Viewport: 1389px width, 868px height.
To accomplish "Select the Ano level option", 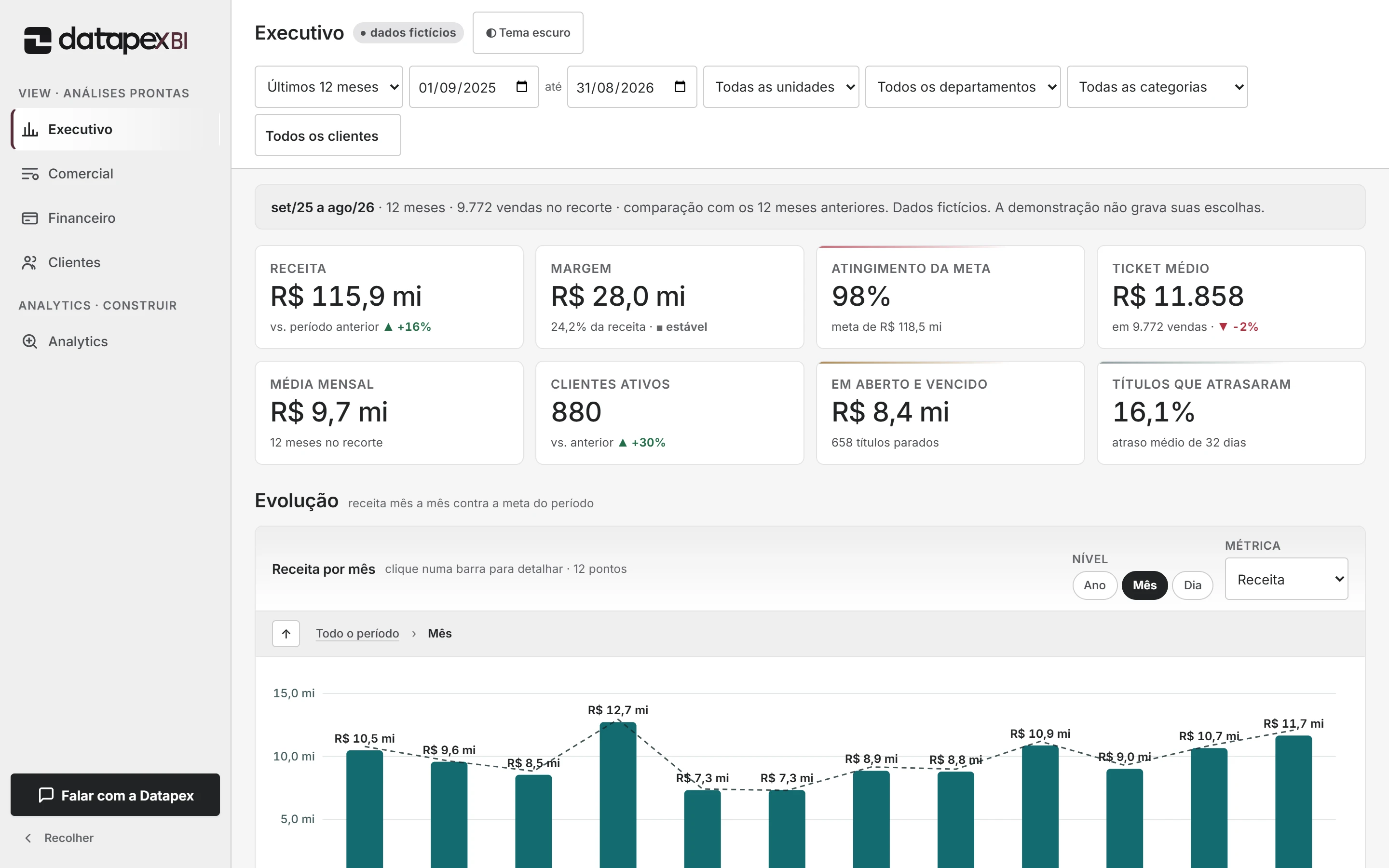I will click(1094, 585).
